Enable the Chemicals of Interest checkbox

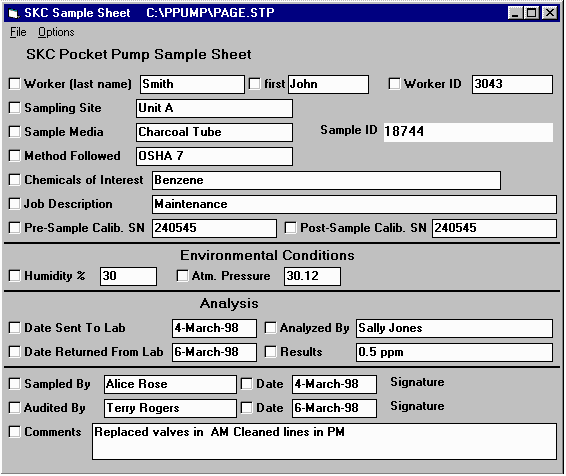14,180
